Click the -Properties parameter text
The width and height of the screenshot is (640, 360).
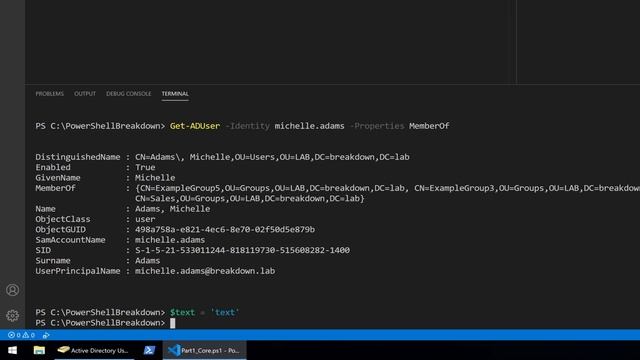click(377, 126)
